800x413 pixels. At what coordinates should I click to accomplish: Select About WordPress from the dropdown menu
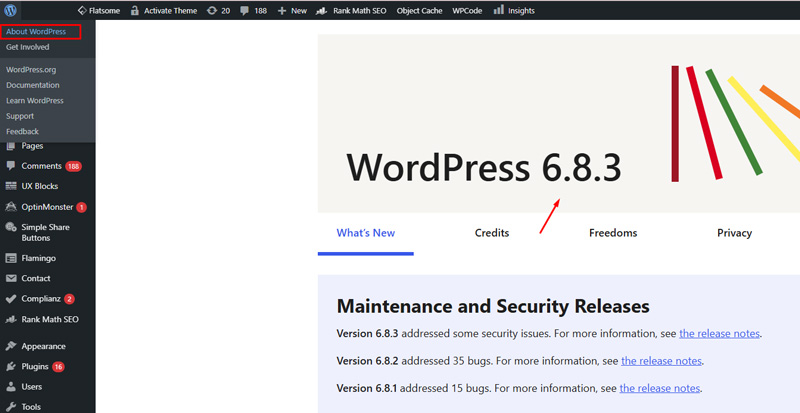[x=36, y=32]
